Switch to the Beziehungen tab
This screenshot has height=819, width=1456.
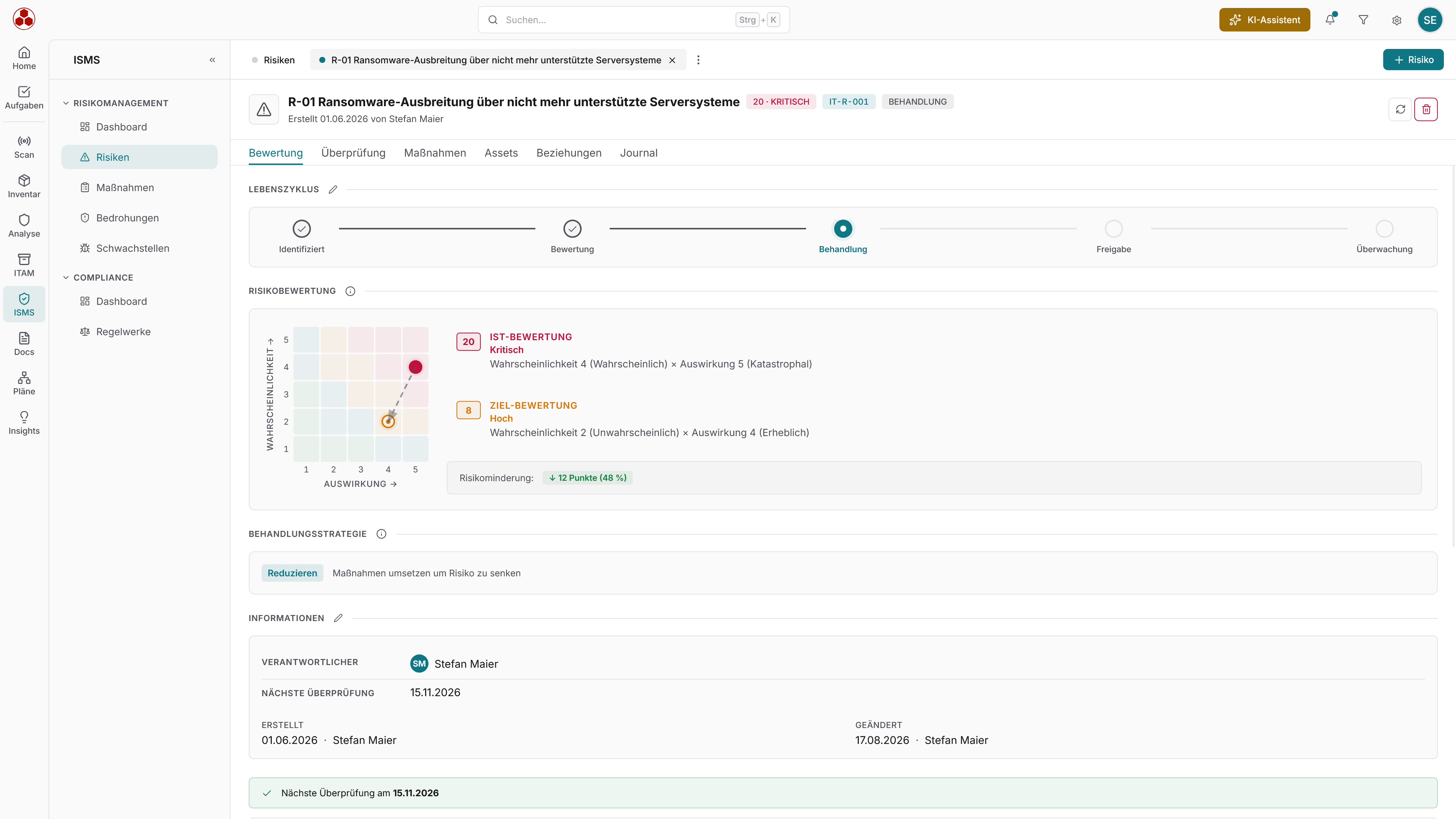[569, 152]
